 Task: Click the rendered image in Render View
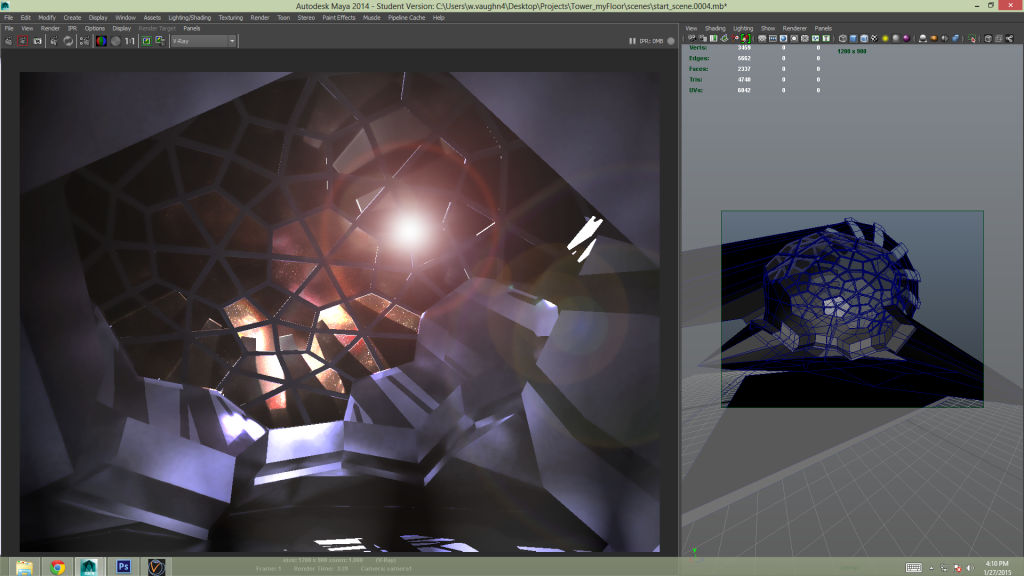tap(340, 310)
